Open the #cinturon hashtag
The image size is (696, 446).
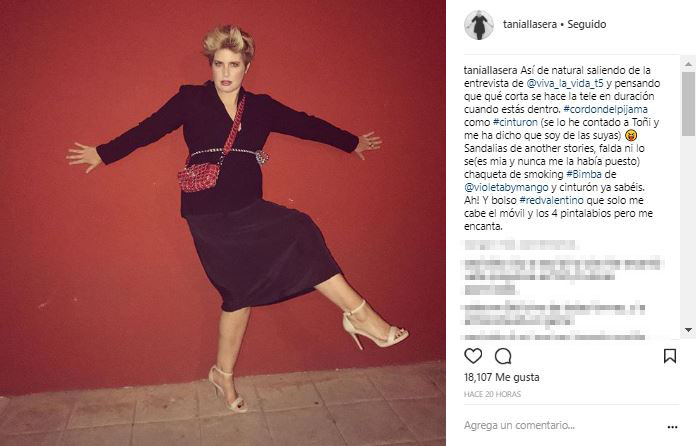[515, 122]
